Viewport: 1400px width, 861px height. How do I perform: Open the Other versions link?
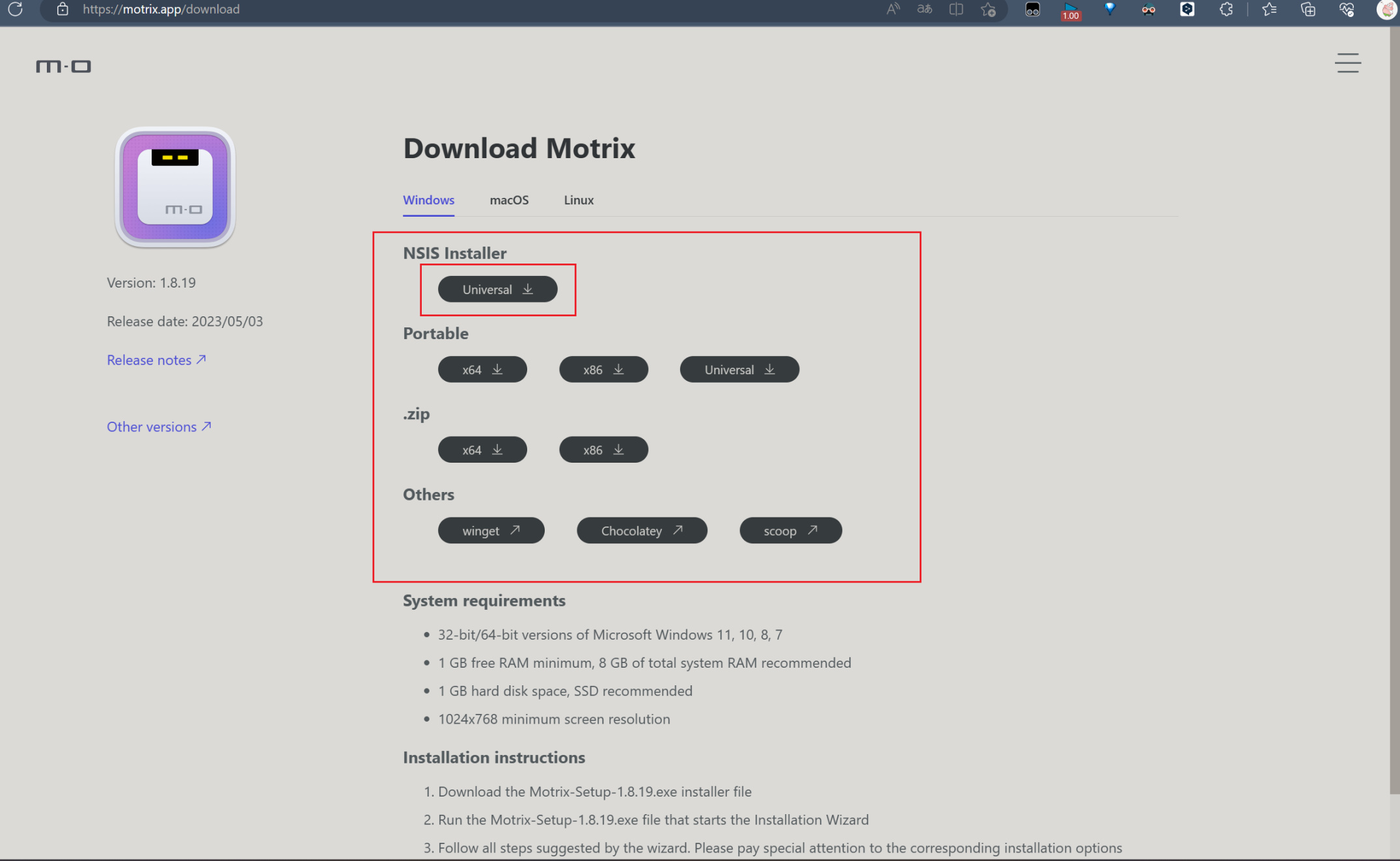(159, 426)
